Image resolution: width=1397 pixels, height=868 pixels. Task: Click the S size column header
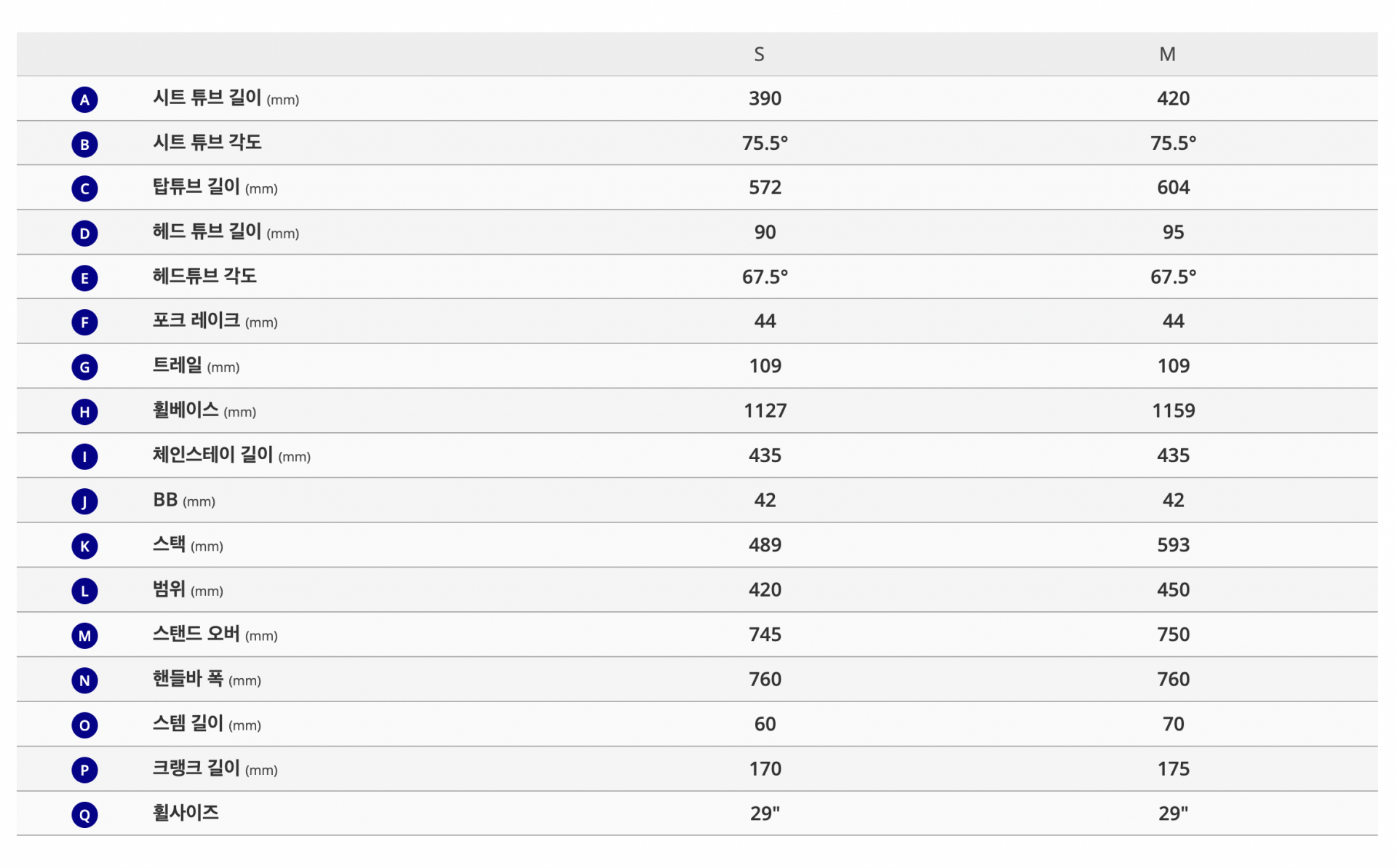click(x=759, y=55)
